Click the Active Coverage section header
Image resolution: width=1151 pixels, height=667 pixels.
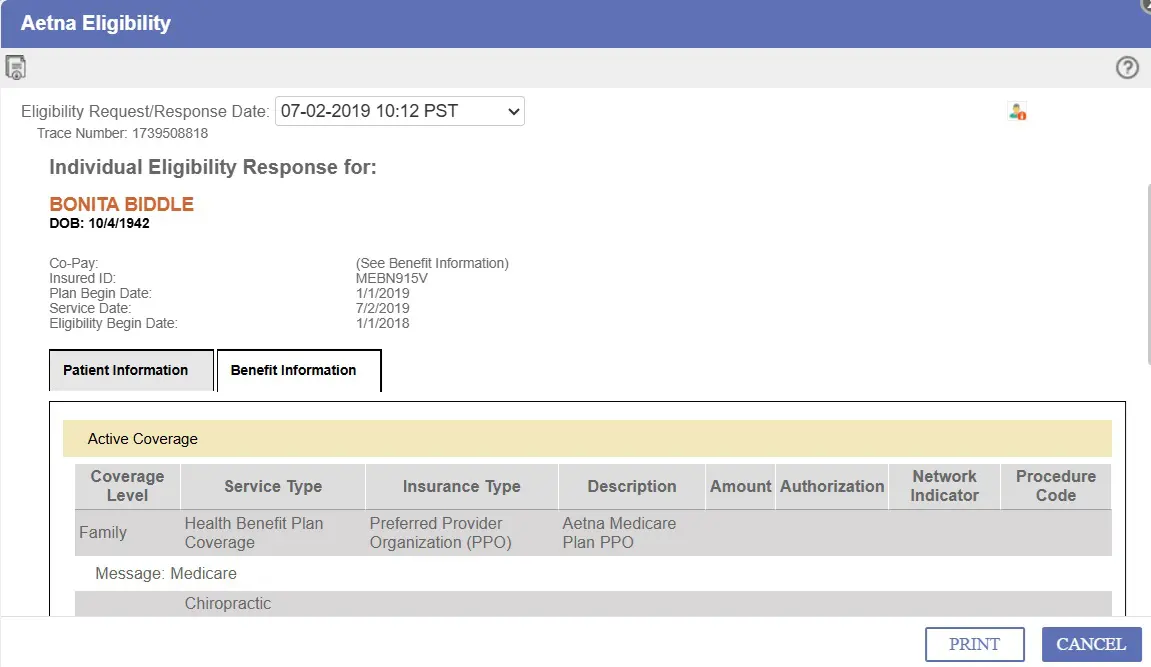[x=587, y=439]
